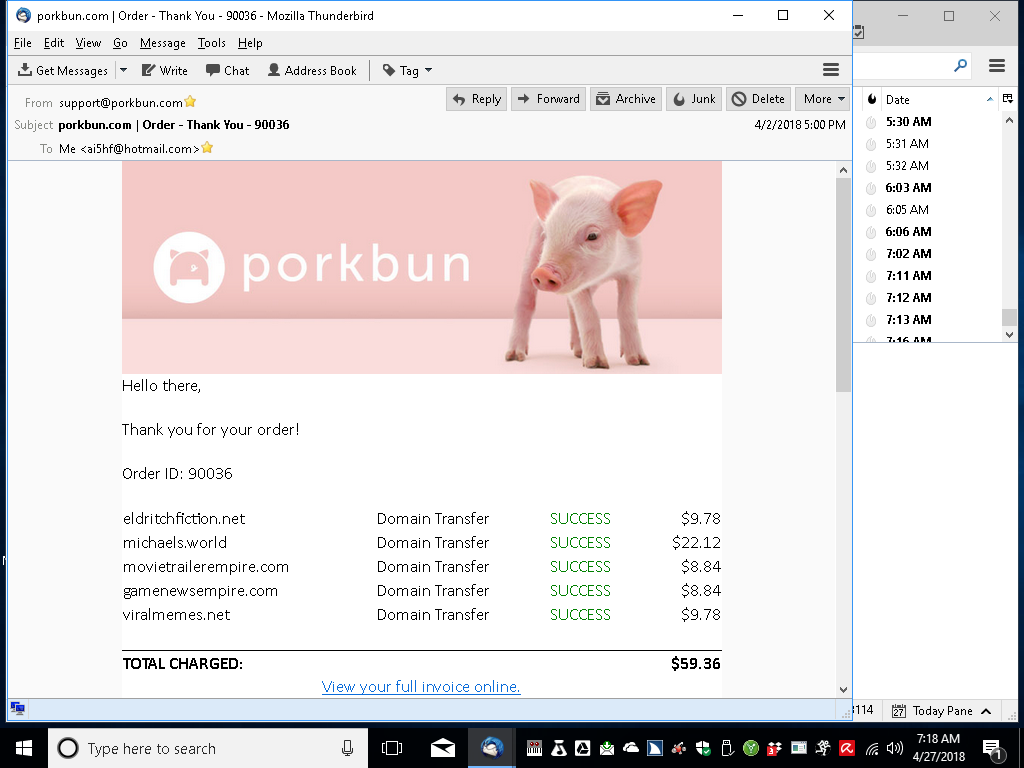Sort message list by Date column
This screenshot has height=768, width=1024.
(939, 99)
